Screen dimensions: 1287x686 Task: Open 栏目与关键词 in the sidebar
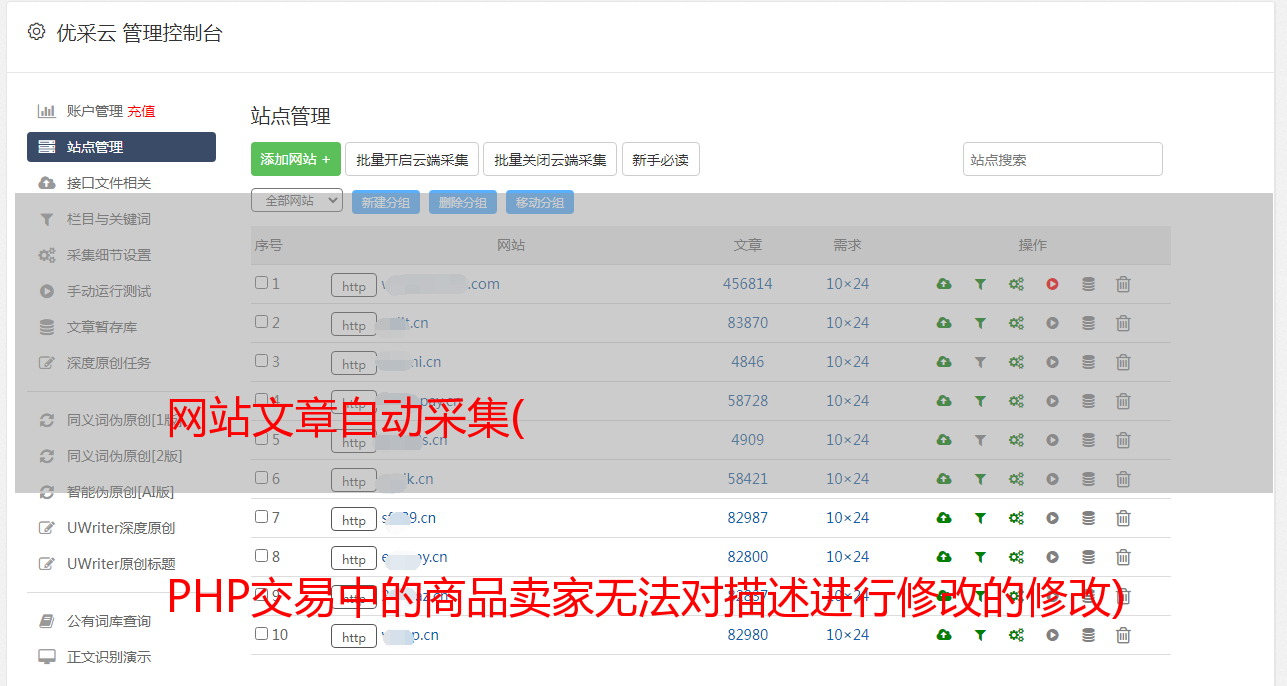(x=109, y=219)
